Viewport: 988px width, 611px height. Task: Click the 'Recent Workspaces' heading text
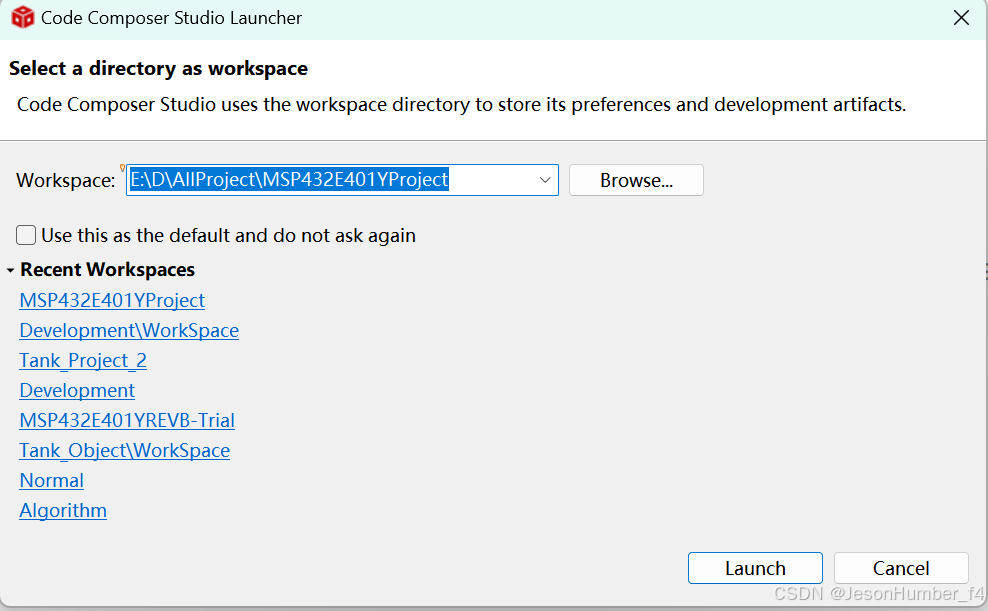pyautogui.click(x=107, y=270)
